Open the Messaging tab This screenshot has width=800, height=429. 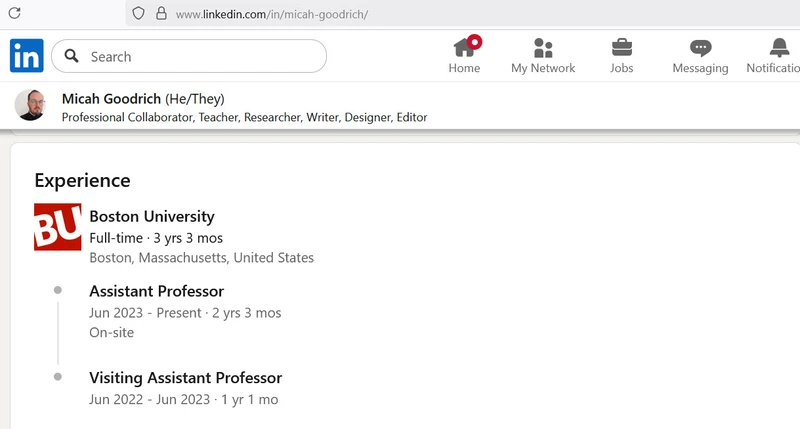pyautogui.click(x=700, y=56)
